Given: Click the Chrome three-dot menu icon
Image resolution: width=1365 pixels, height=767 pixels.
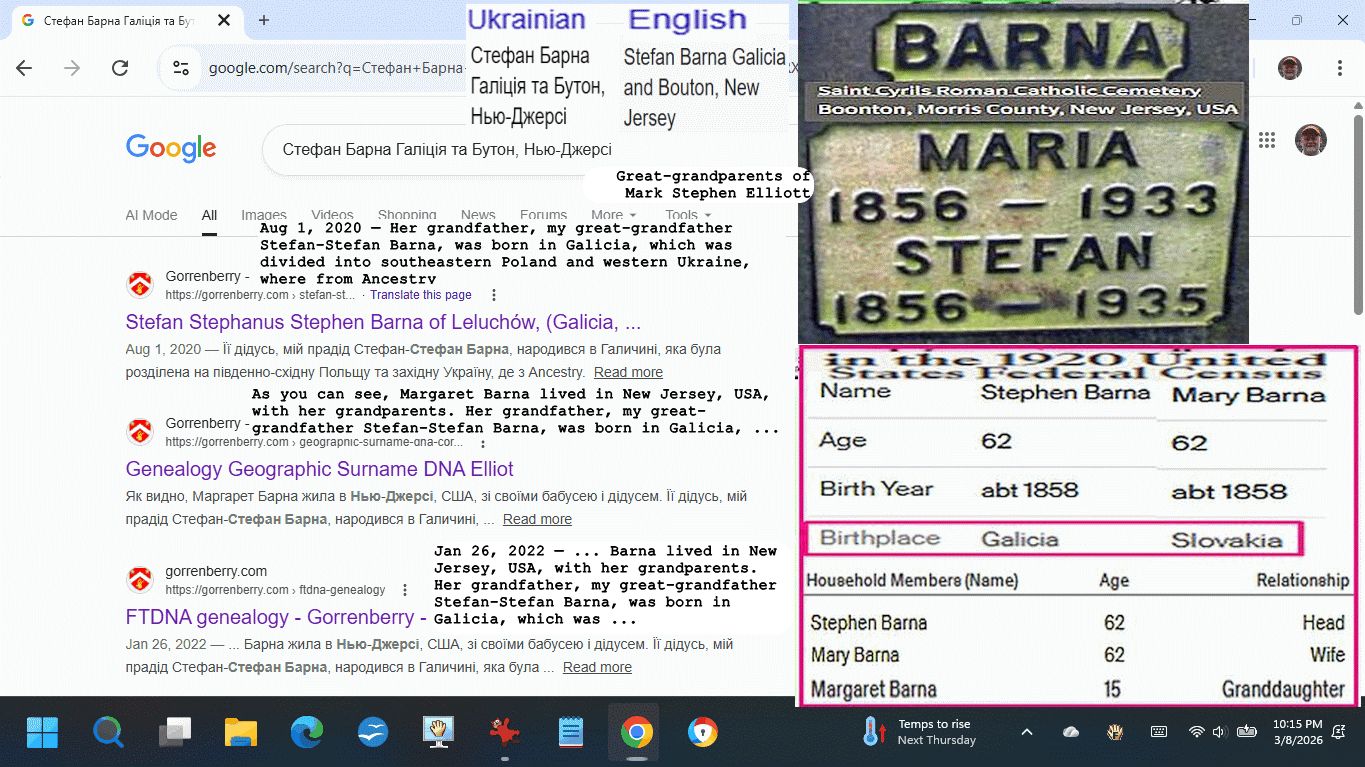Looking at the screenshot, I should click(x=1340, y=68).
